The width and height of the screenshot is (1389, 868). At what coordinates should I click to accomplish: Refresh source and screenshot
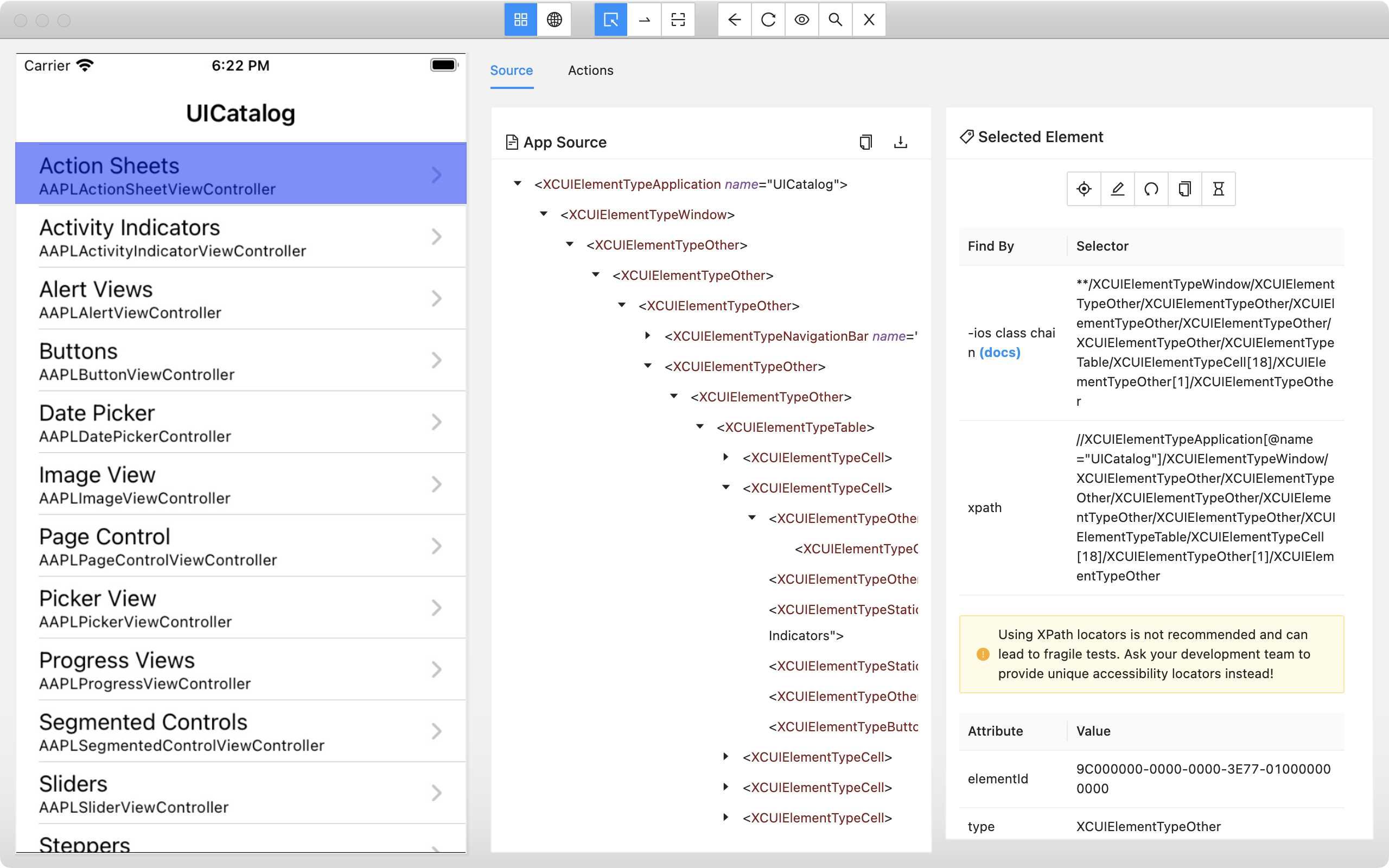(x=768, y=20)
